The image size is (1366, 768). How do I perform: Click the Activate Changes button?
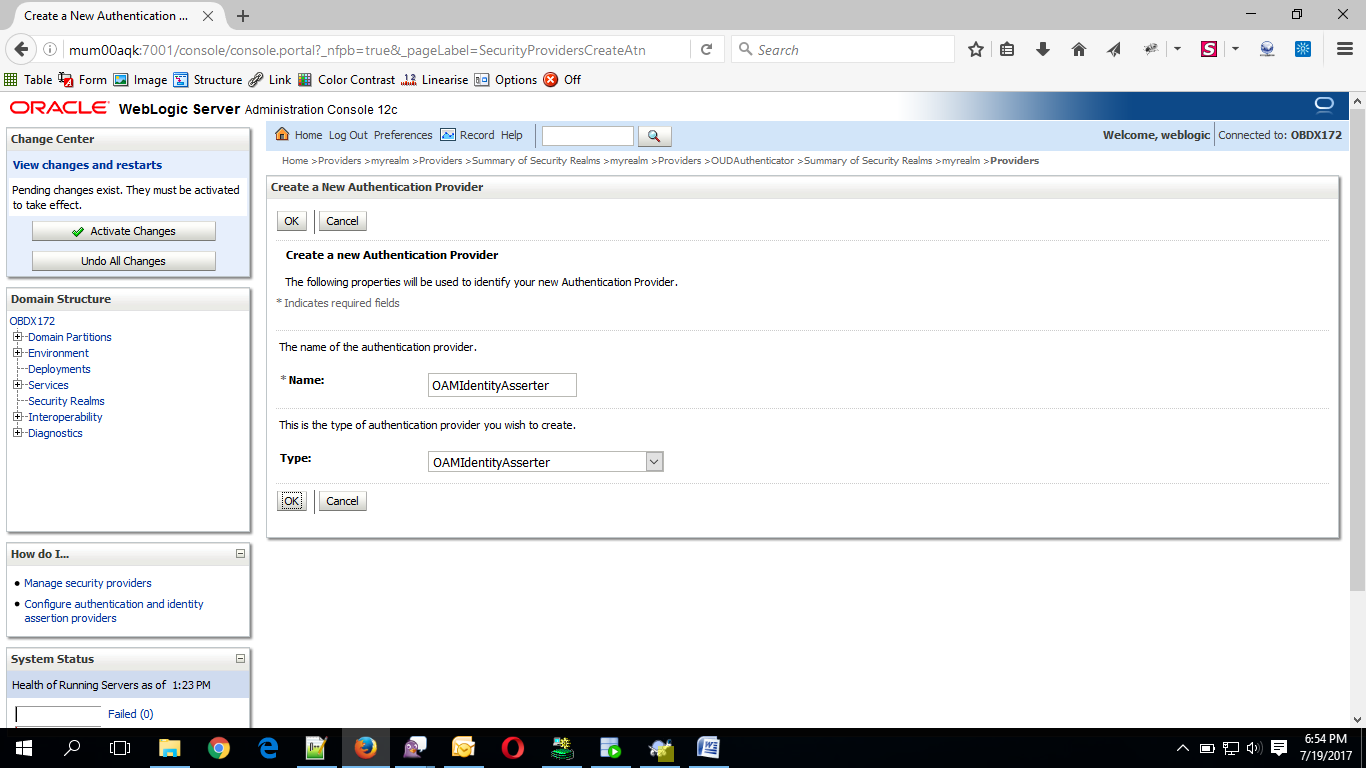click(x=124, y=231)
